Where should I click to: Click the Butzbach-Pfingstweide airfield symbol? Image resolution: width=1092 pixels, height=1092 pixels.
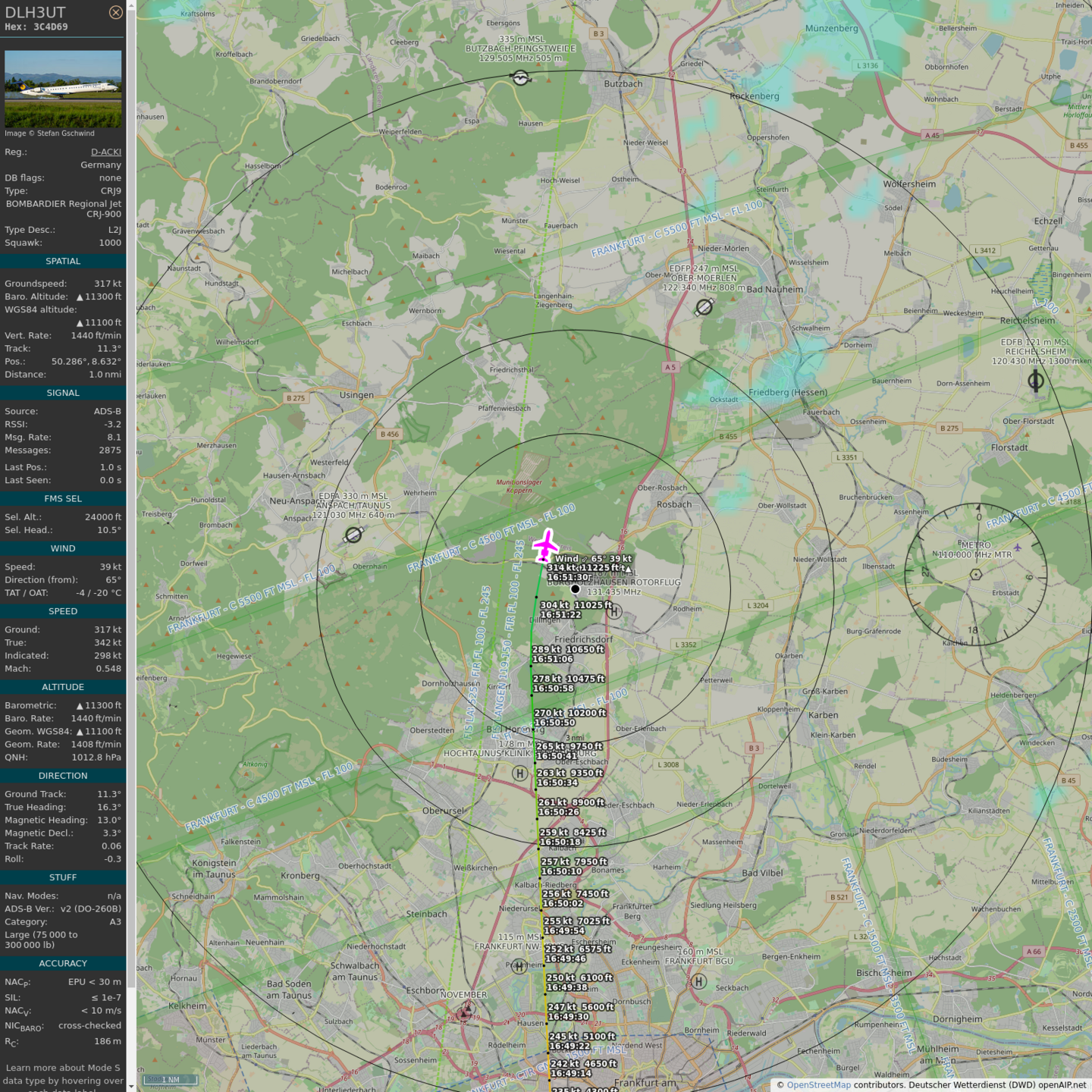pos(520,78)
